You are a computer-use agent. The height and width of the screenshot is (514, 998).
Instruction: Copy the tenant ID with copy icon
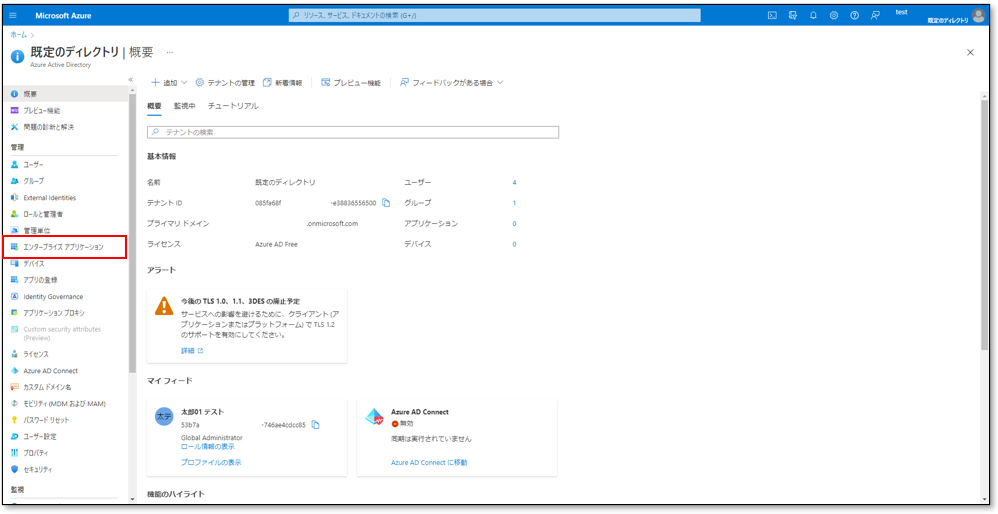click(386, 203)
